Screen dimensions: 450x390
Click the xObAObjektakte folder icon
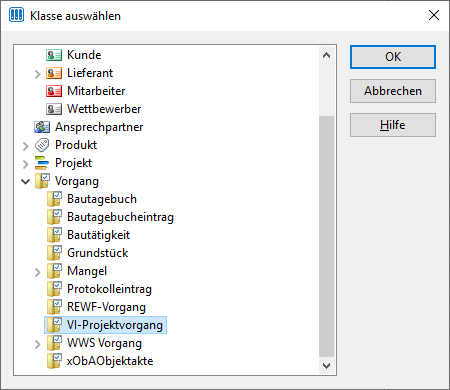(54, 361)
